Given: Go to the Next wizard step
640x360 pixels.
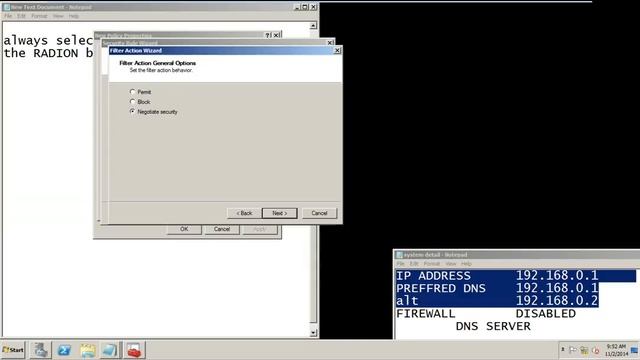Looking at the screenshot, I should [280, 213].
